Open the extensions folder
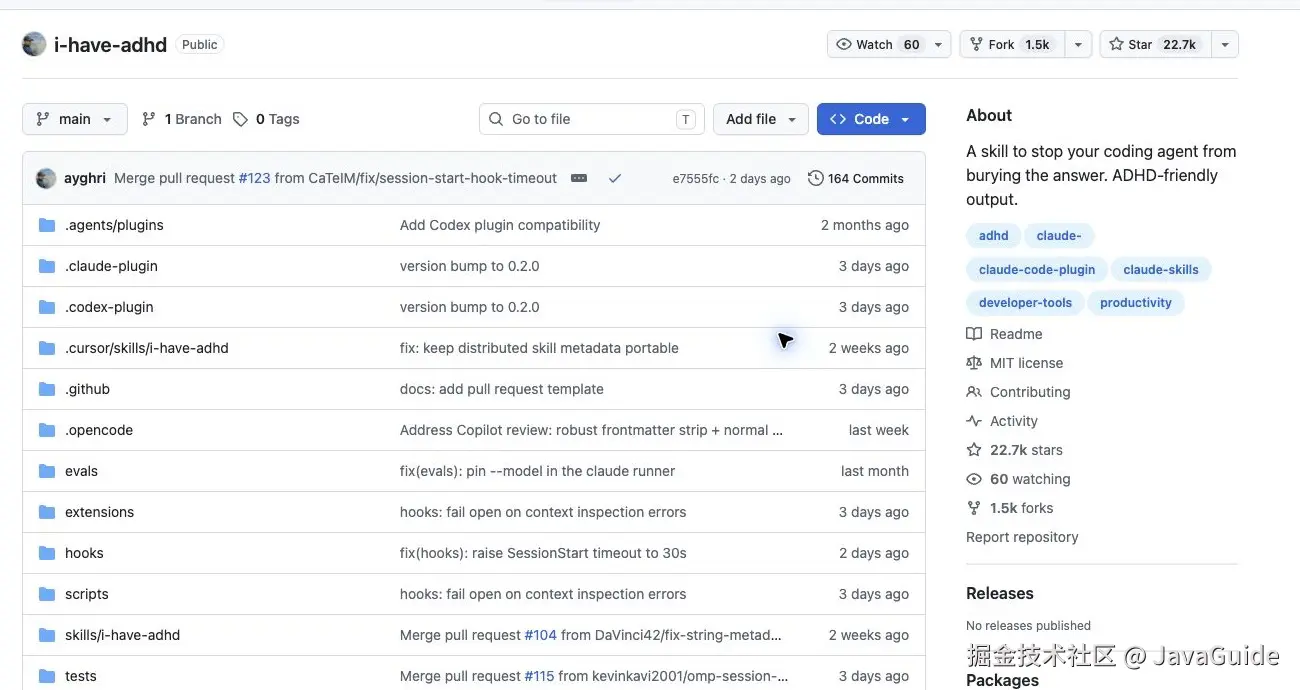 99,512
